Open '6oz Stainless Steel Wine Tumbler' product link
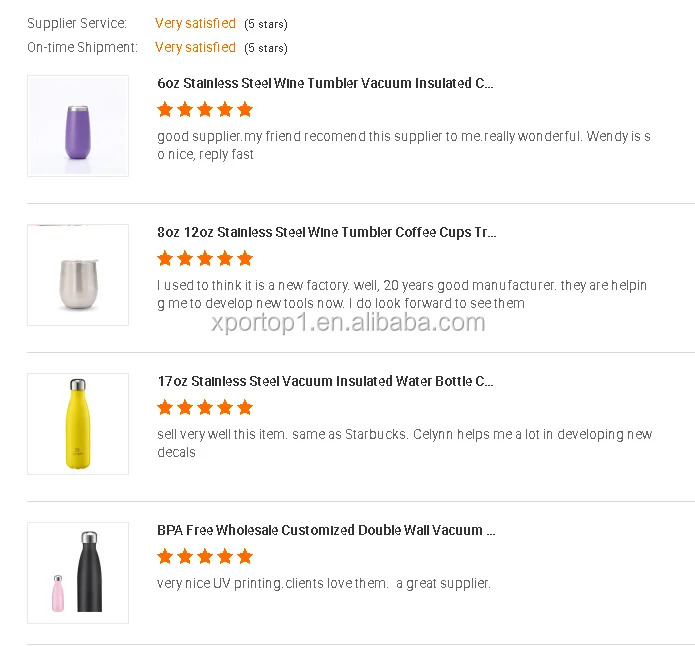Screen dimensions: 695x646 coord(325,84)
